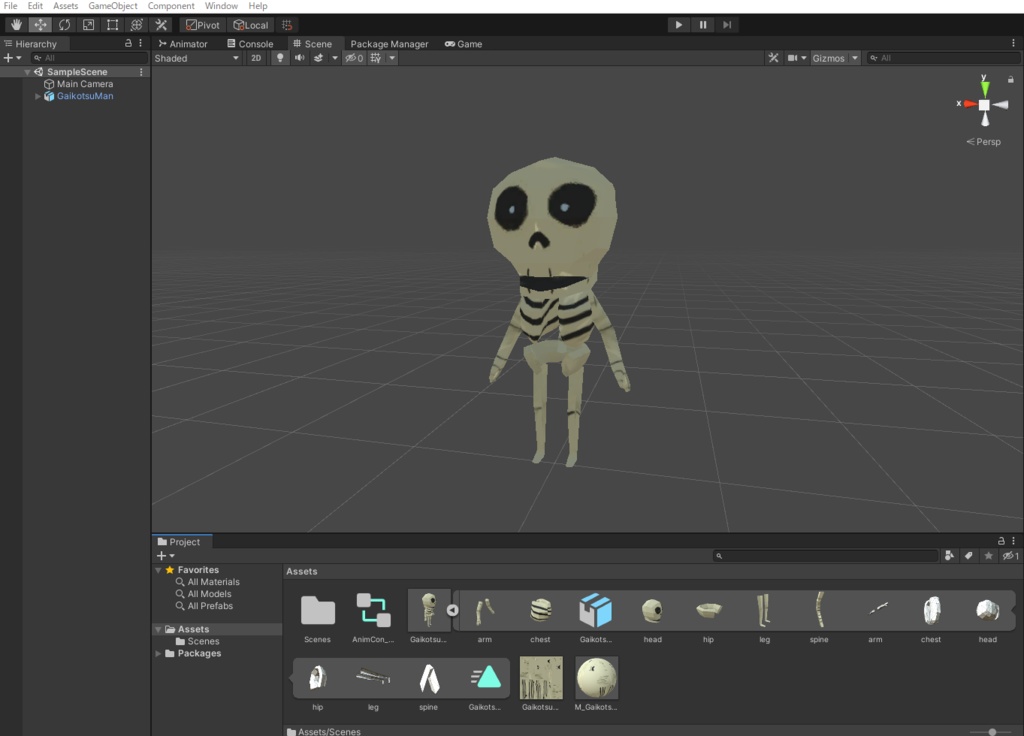
Task: Select the Transform tool
Action: coord(136,25)
